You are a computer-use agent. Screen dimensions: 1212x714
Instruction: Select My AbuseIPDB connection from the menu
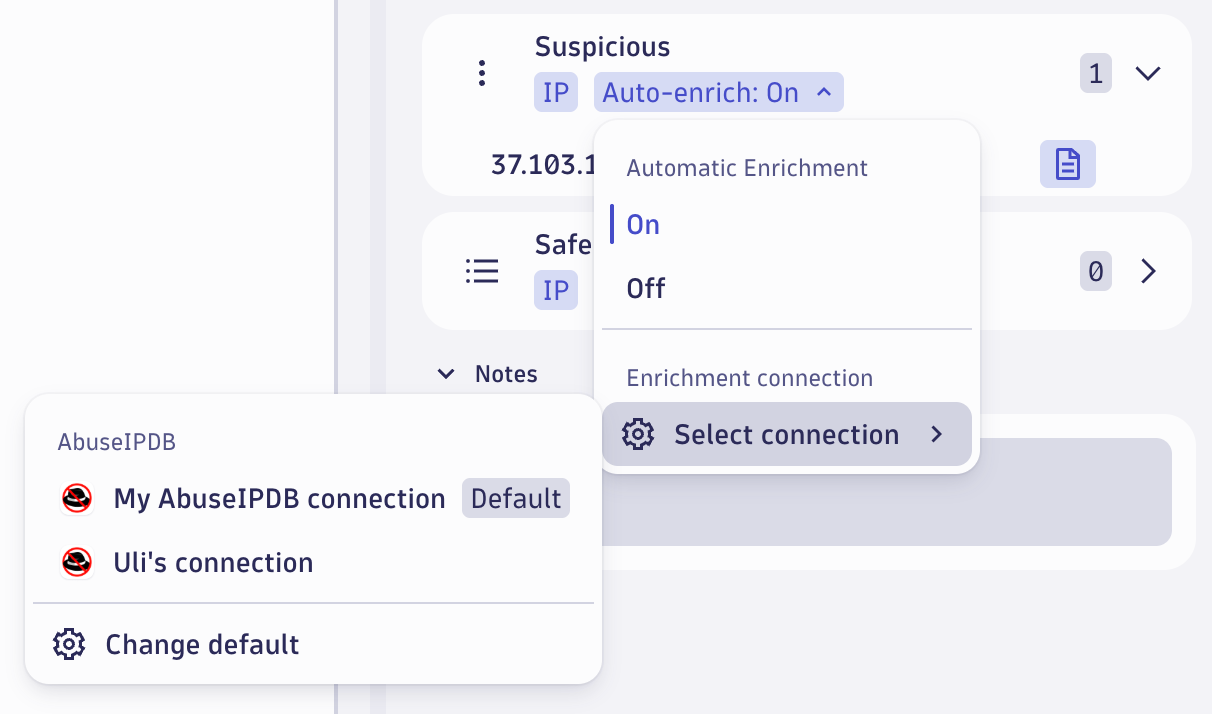pos(280,498)
